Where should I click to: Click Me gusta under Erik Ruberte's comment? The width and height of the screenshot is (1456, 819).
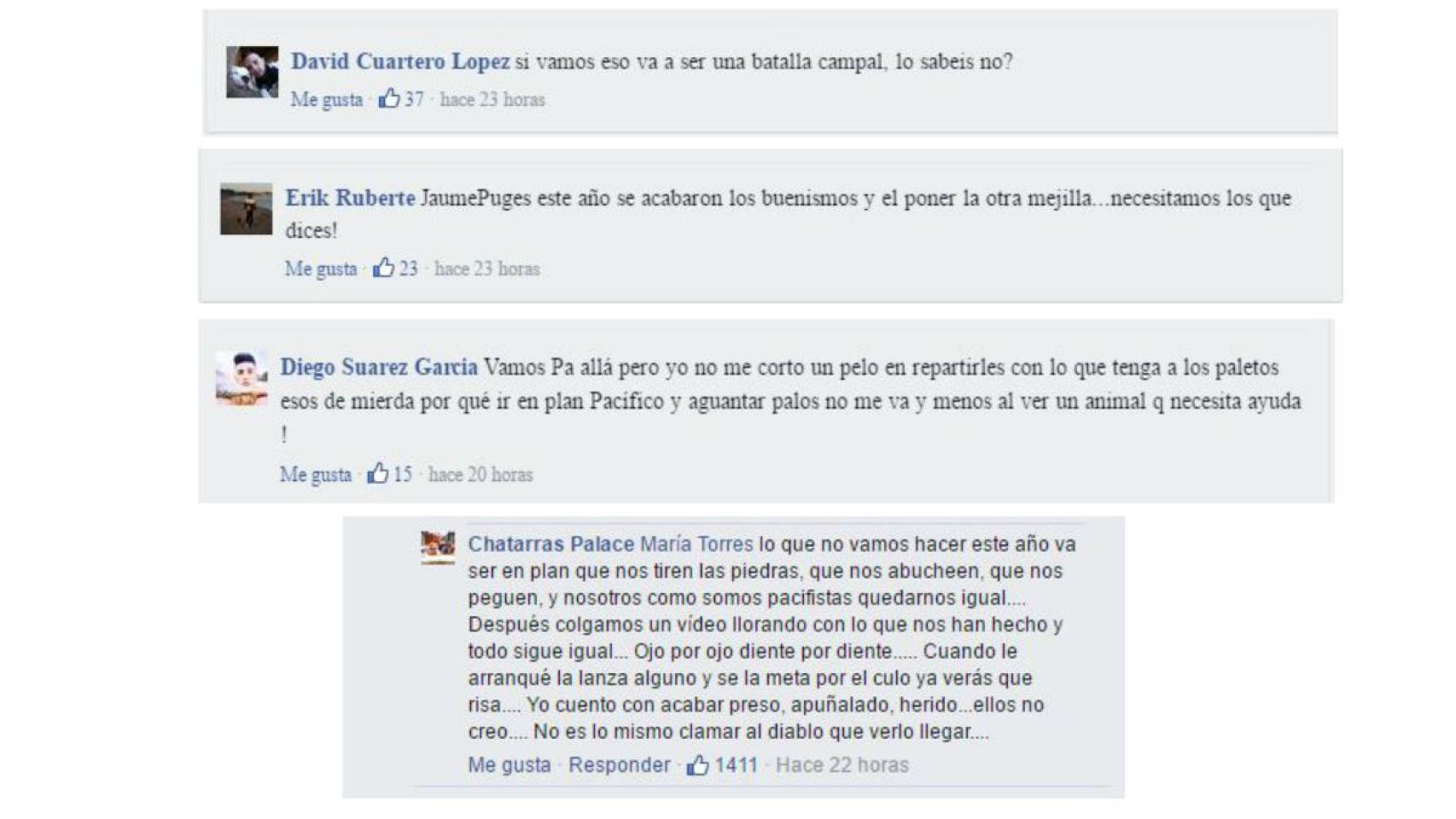click(x=321, y=269)
